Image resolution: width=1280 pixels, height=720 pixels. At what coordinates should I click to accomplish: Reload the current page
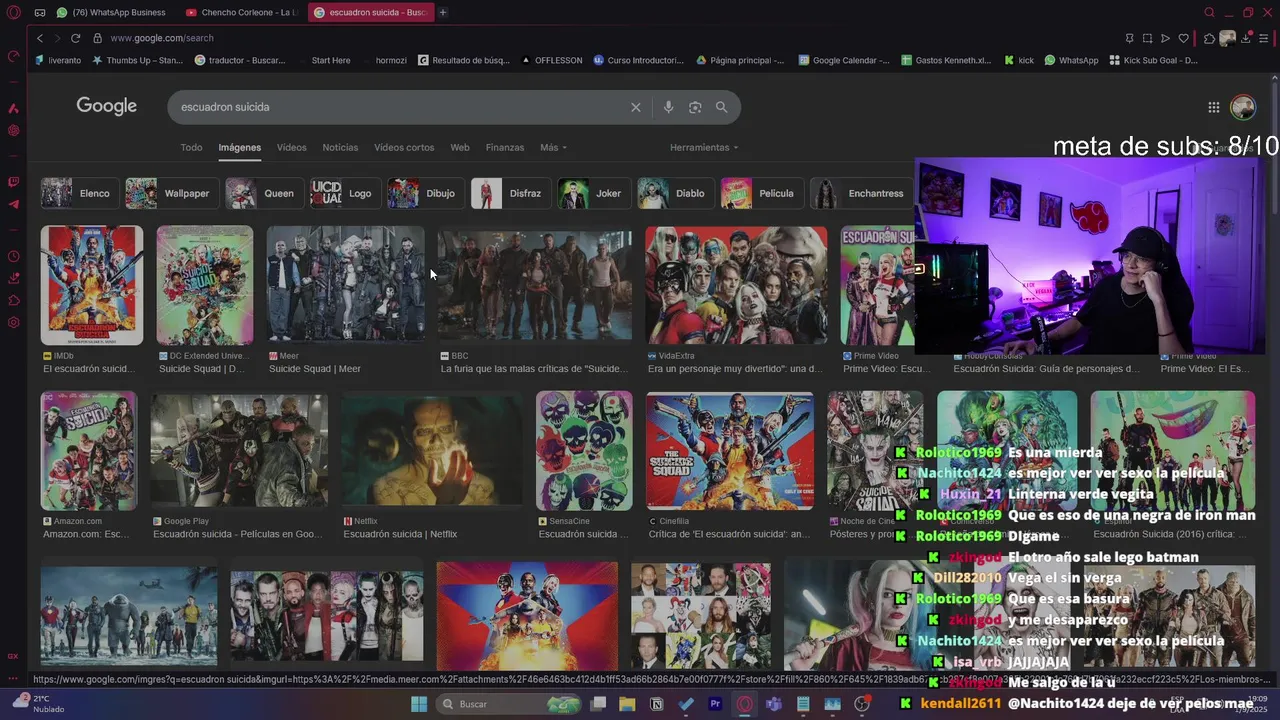click(75, 38)
